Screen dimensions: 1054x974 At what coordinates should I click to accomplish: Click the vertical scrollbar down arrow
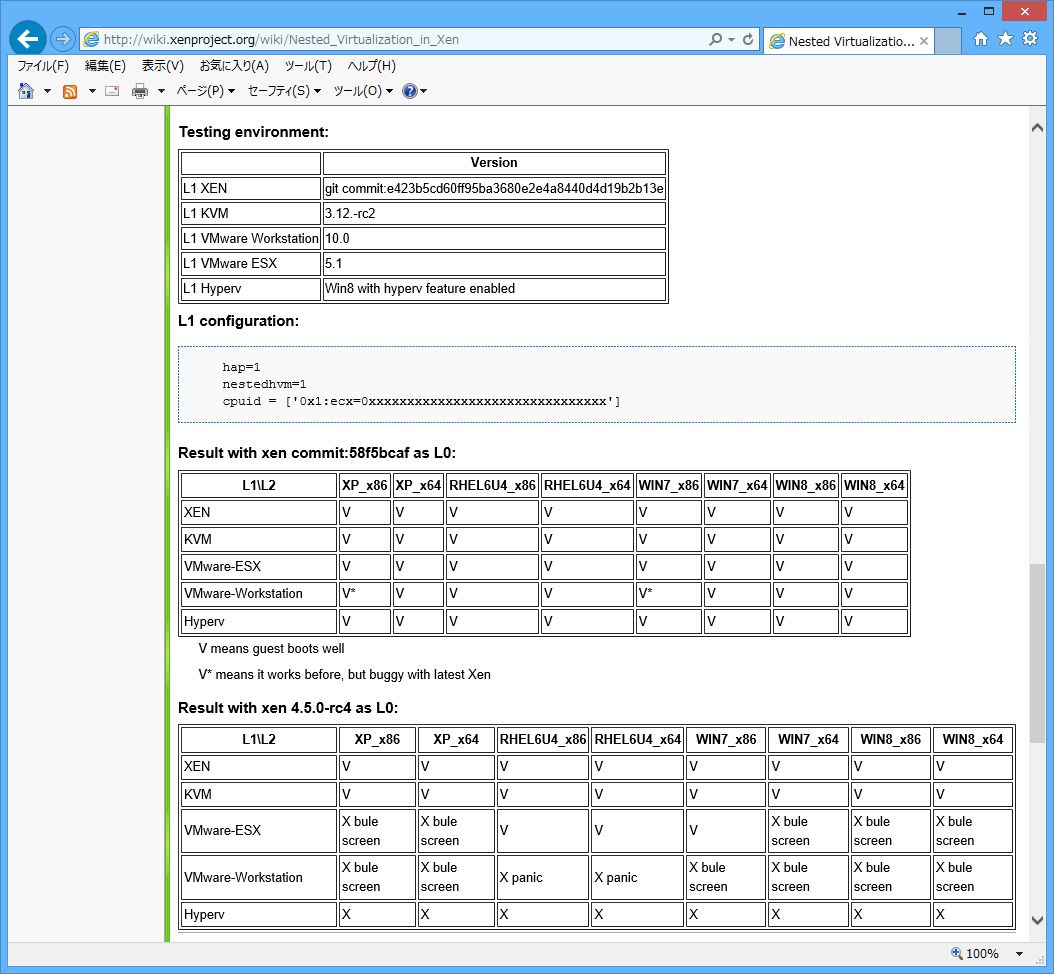click(1037, 920)
